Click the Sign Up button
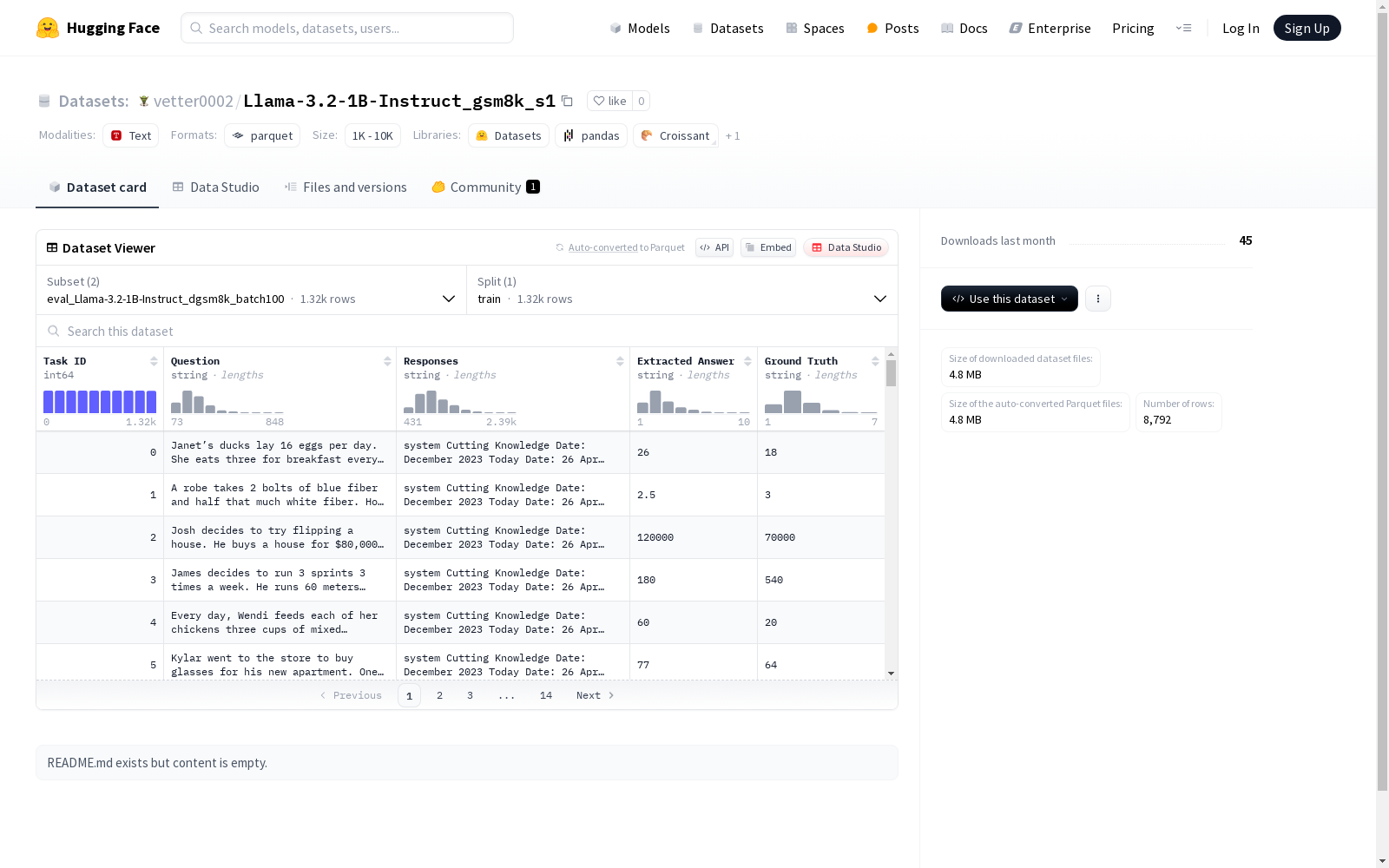 click(x=1307, y=28)
